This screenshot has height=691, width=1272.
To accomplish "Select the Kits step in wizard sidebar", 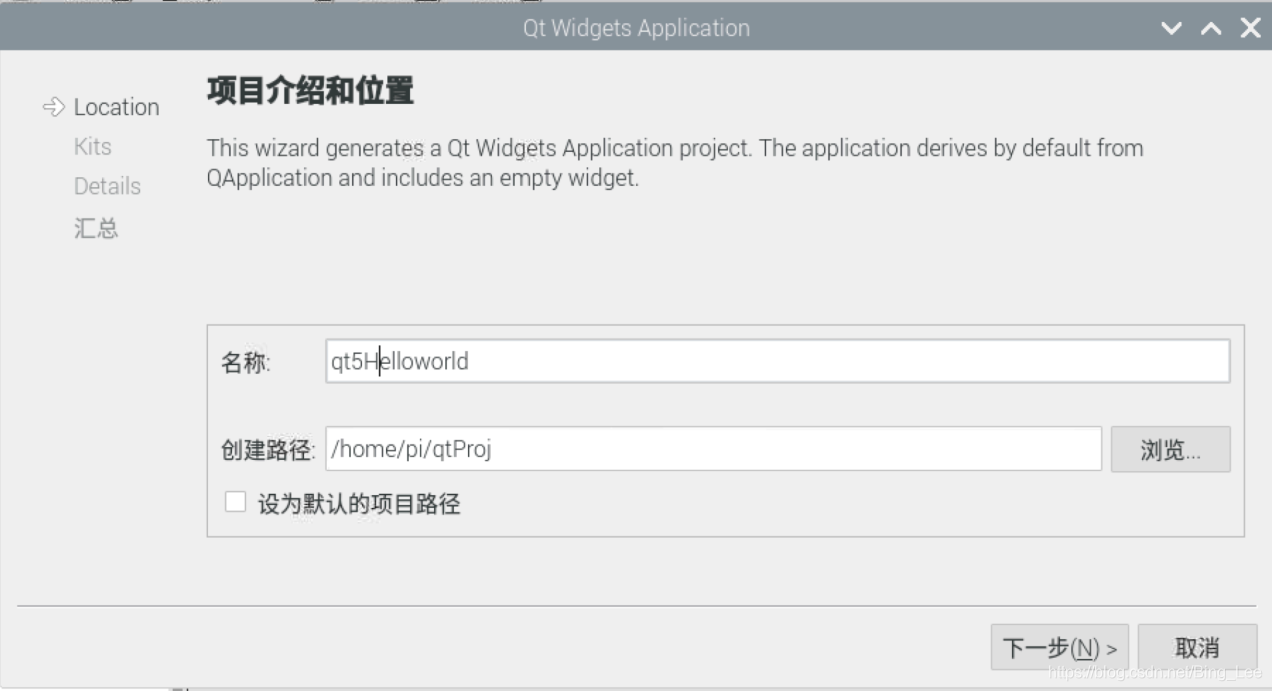I will click(x=93, y=146).
